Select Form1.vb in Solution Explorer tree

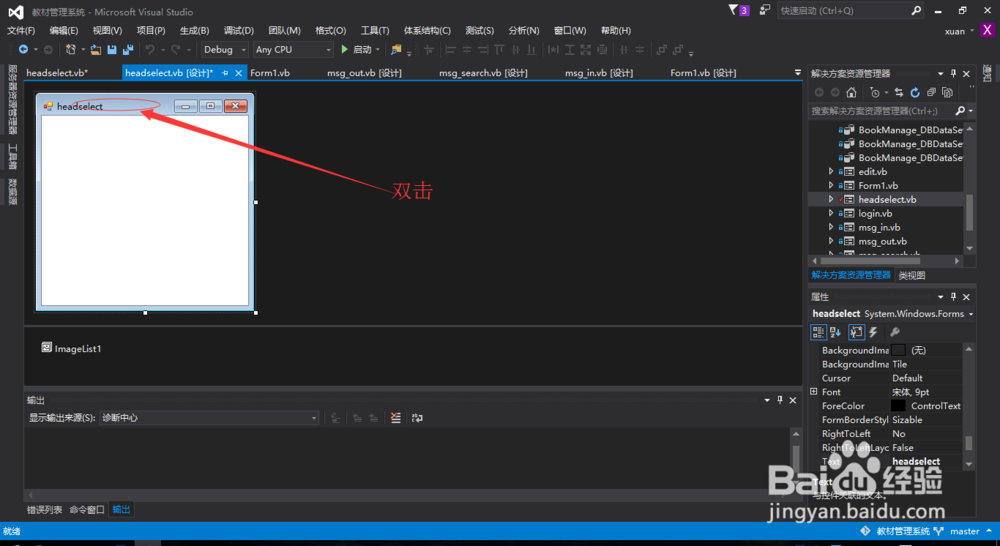pyautogui.click(x=878, y=185)
